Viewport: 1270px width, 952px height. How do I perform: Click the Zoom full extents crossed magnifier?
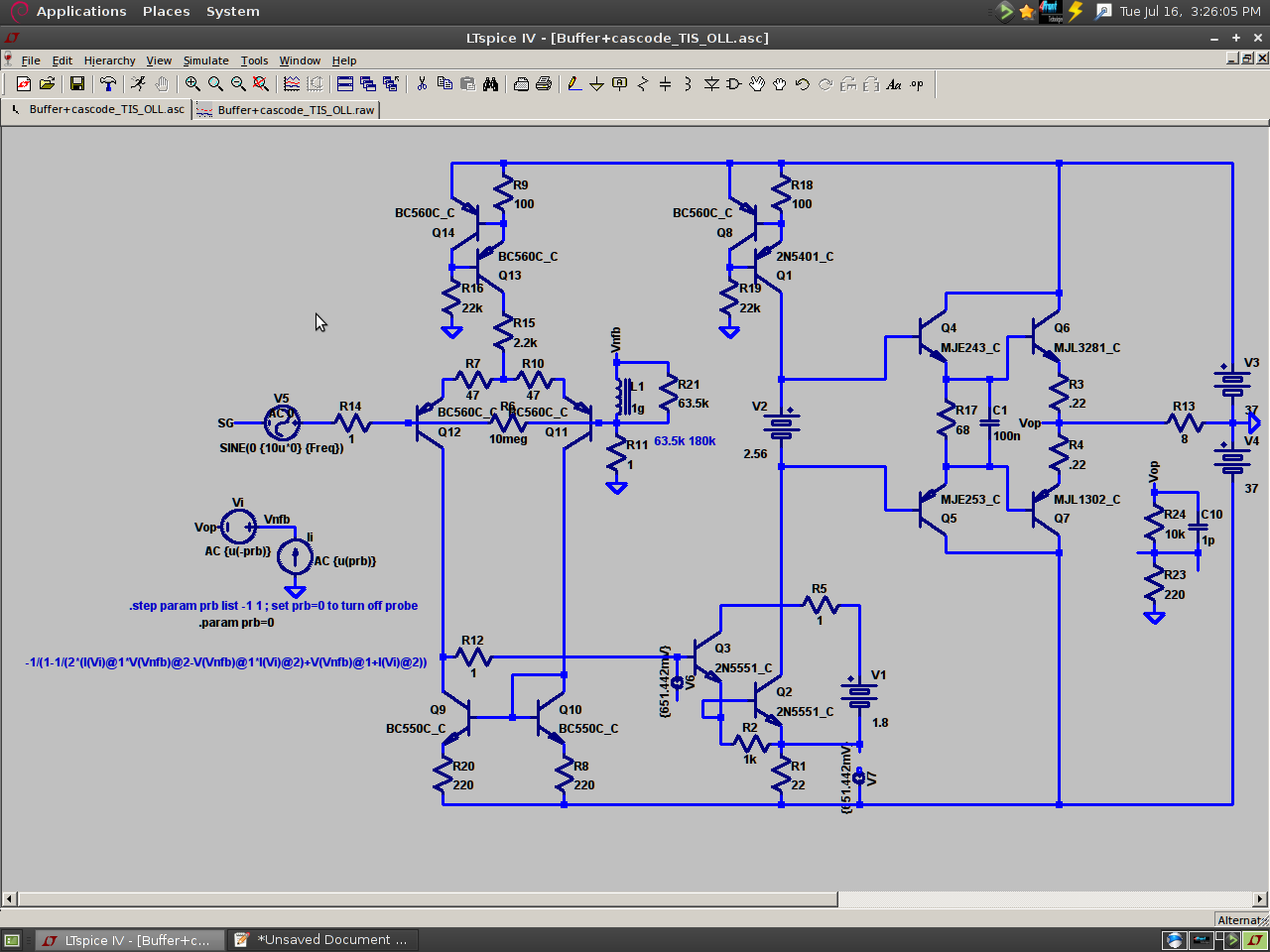(261, 84)
